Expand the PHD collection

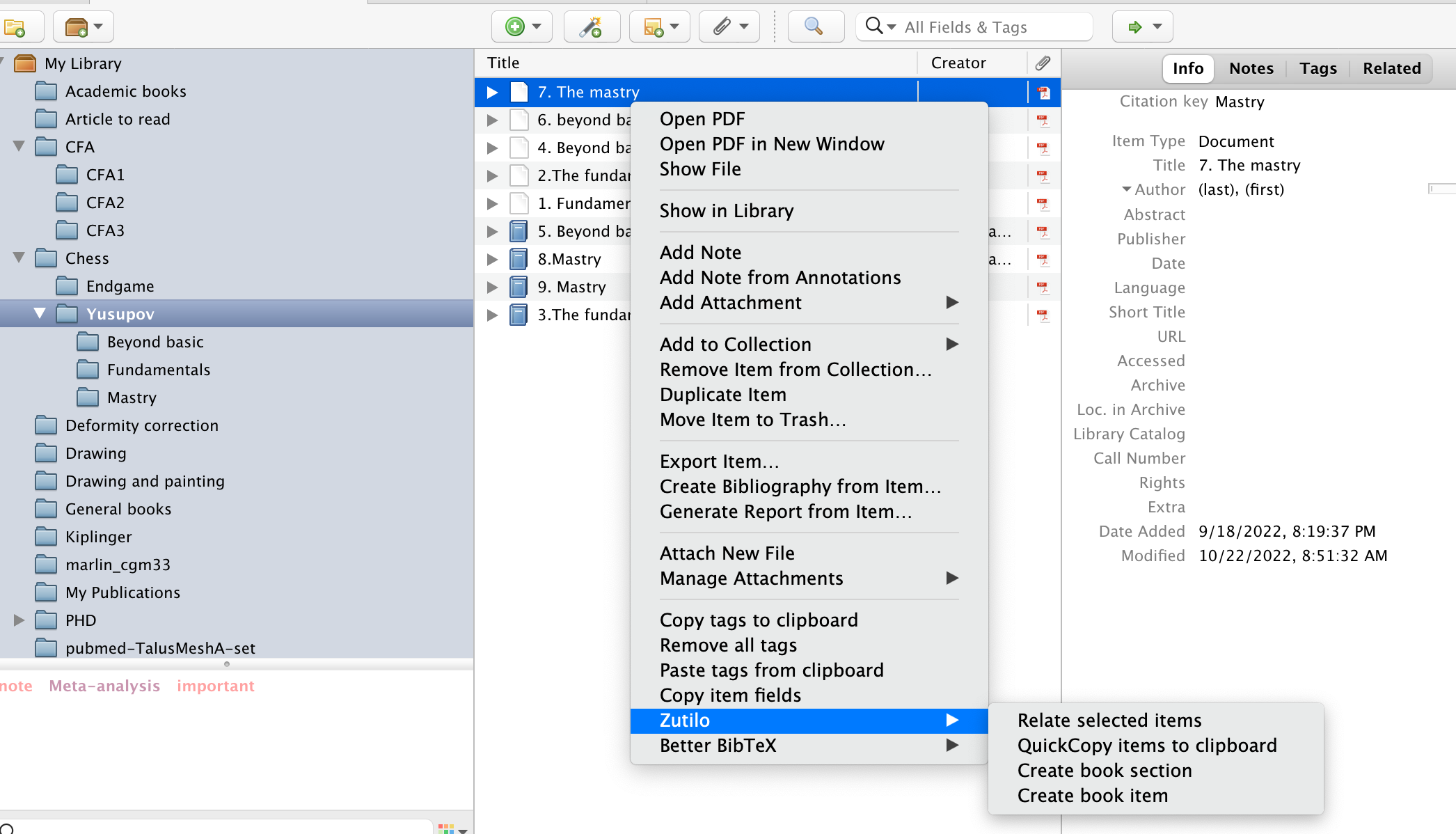pos(19,620)
